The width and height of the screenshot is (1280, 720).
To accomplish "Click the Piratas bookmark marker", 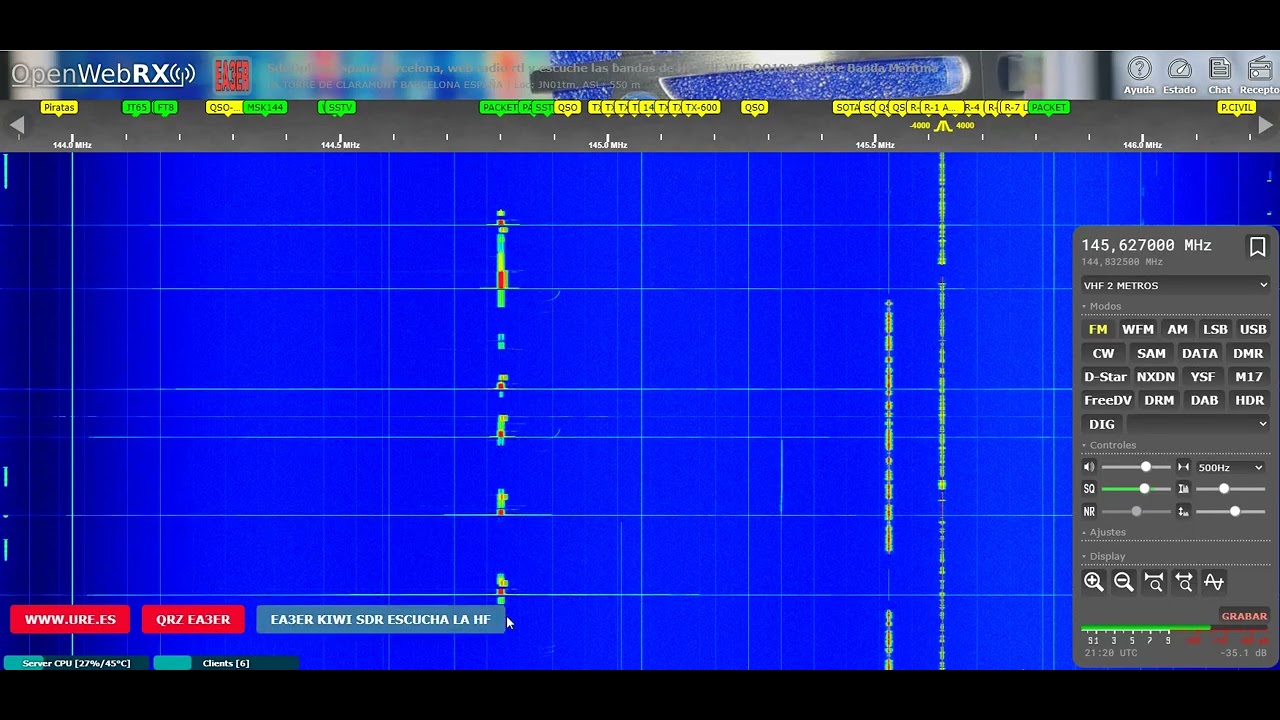I will (59, 107).
